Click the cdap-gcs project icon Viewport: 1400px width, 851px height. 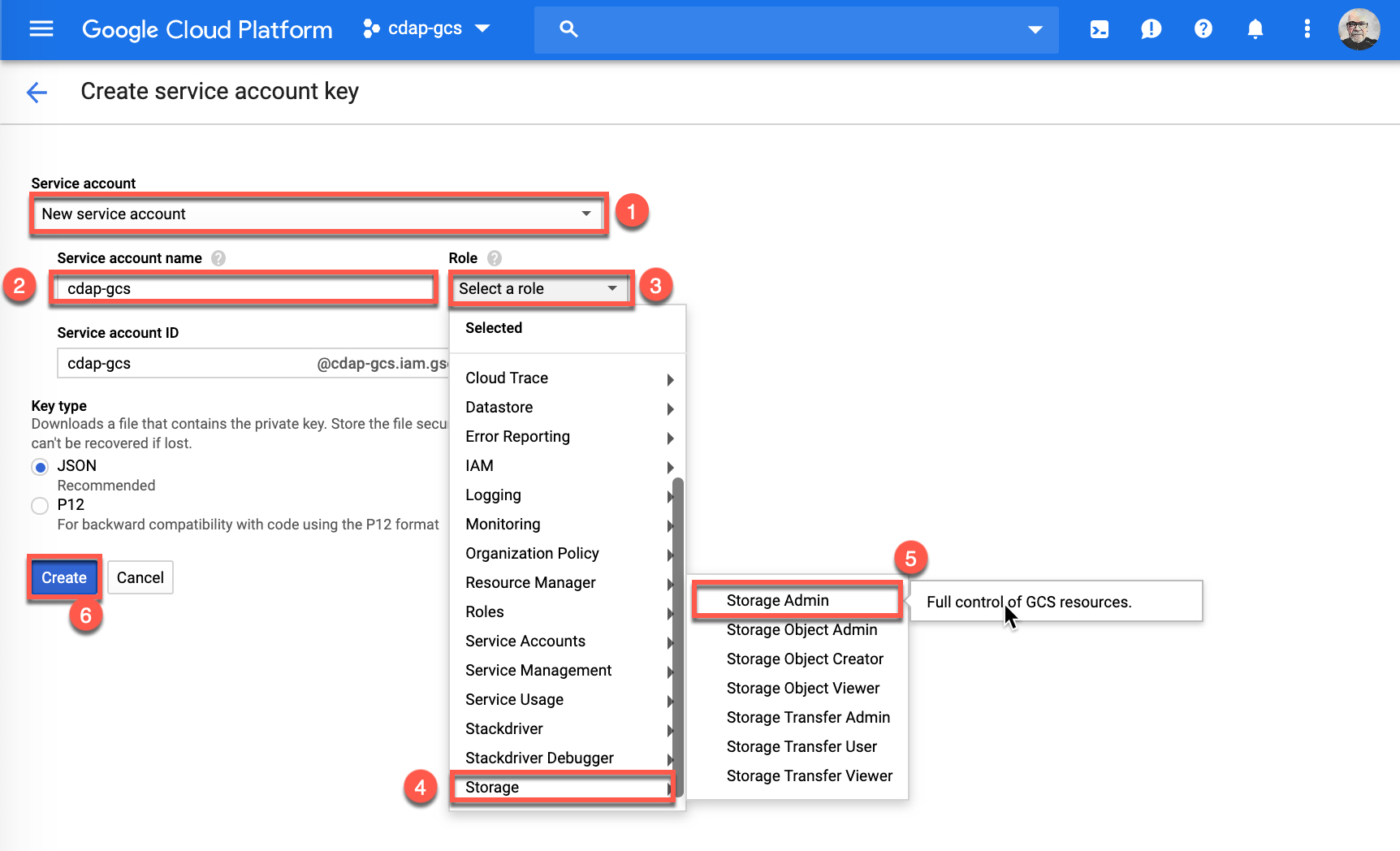click(x=371, y=29)
